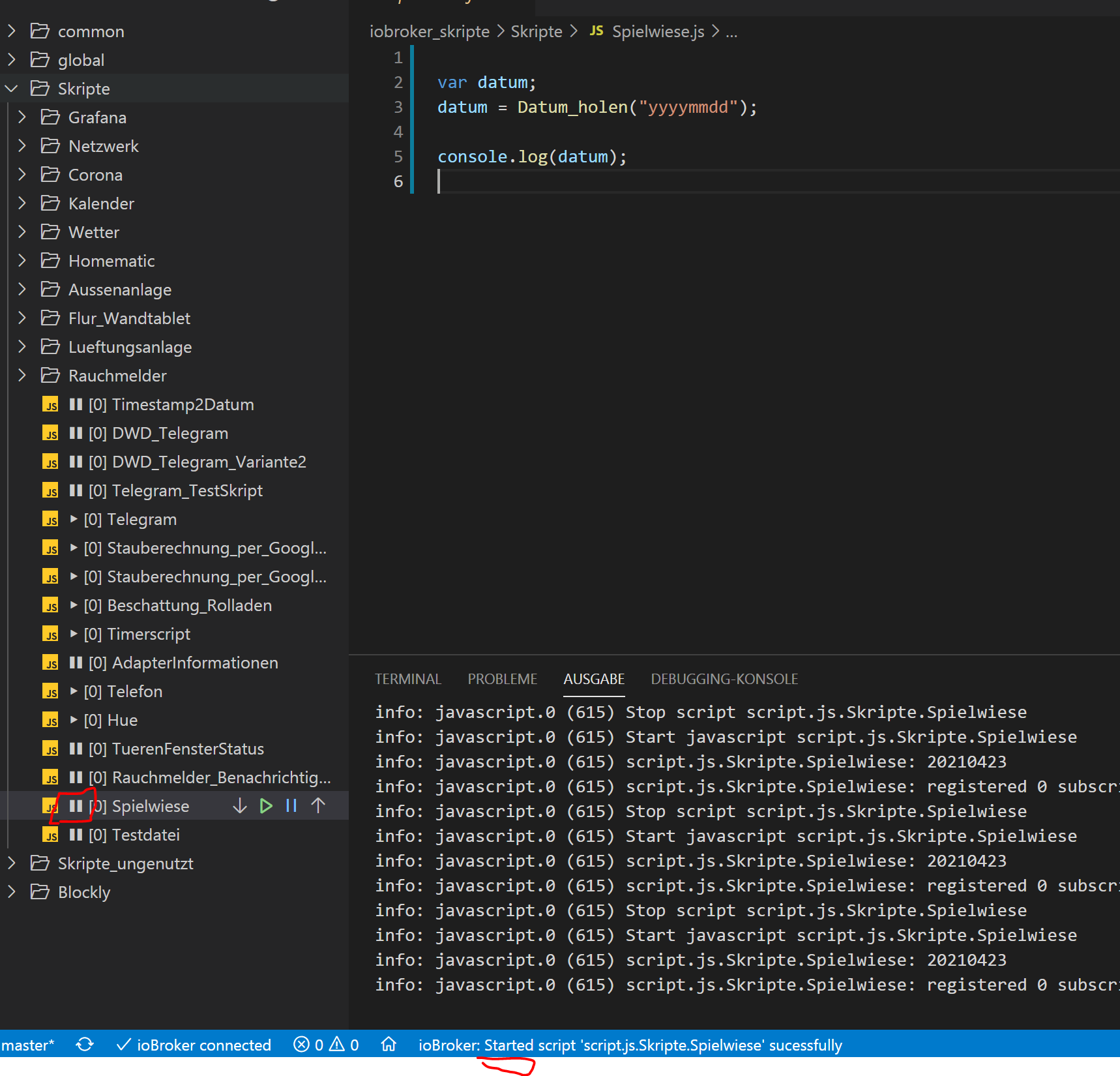This screenshot has width=1120, height=1076.
Task: Download Spielwiese using the down arrow icon
Action: 239,805
